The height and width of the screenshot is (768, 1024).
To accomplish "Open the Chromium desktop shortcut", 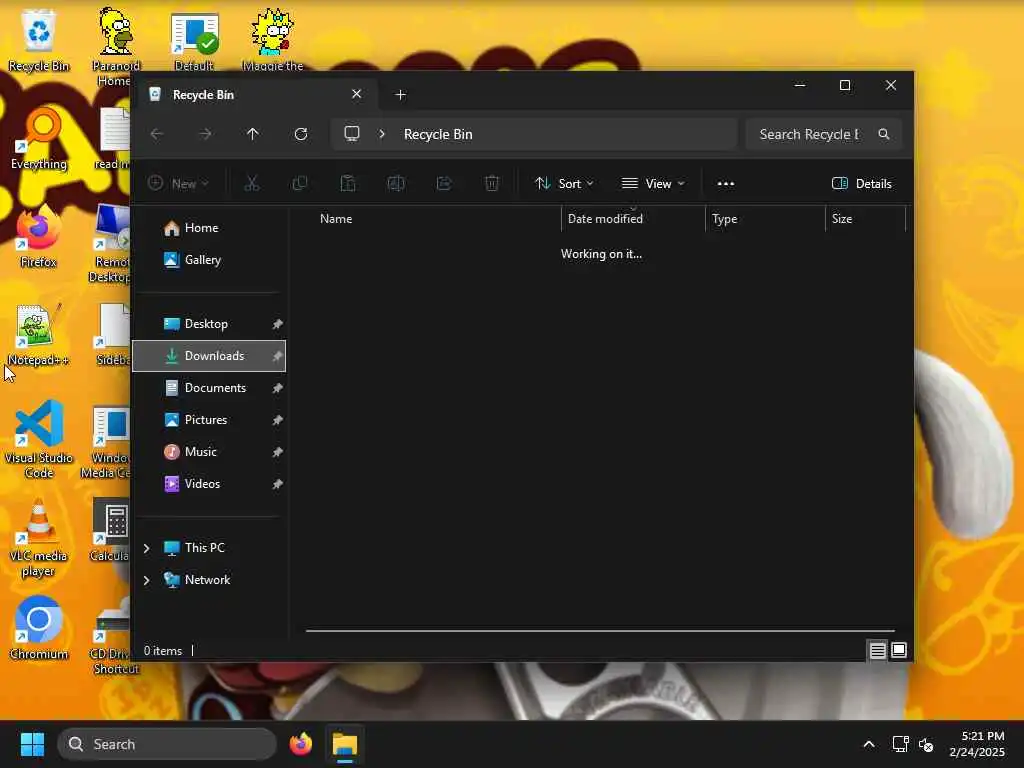I will (39, 628).
